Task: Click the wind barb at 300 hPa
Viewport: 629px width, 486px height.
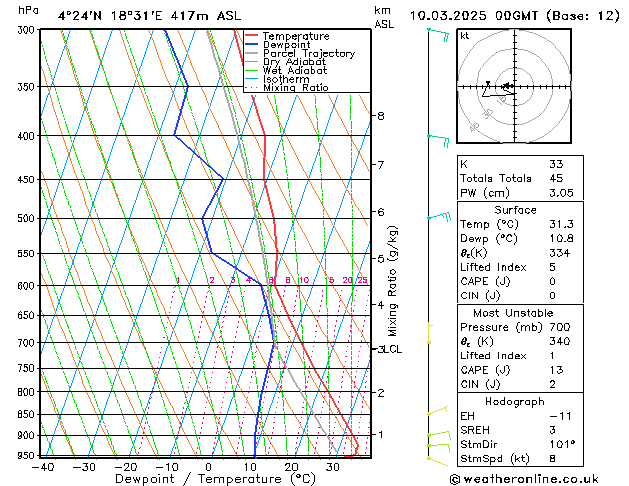Action: [437, 33]
